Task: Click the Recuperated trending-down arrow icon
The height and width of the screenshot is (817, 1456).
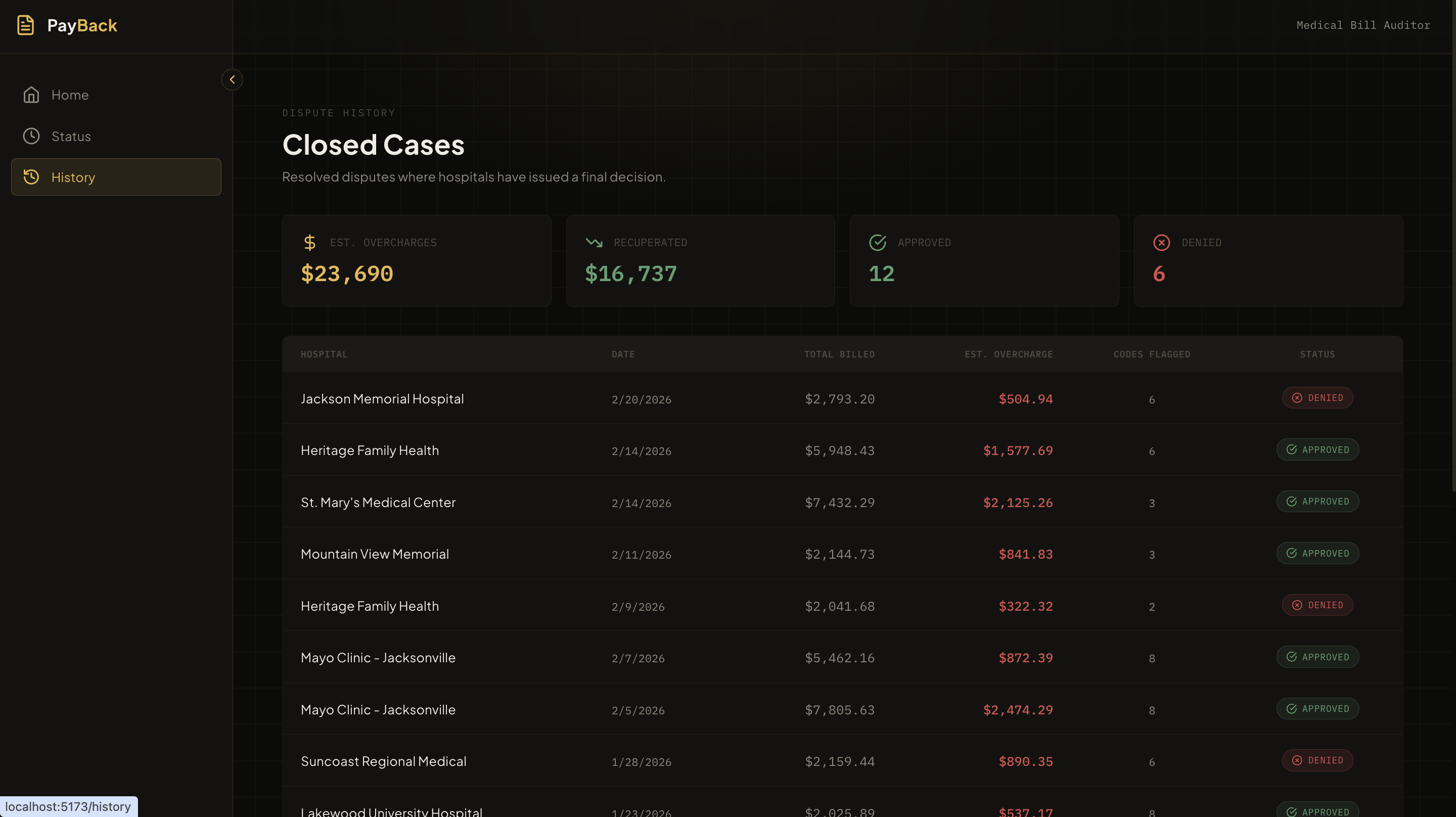Action: point(594,243)
